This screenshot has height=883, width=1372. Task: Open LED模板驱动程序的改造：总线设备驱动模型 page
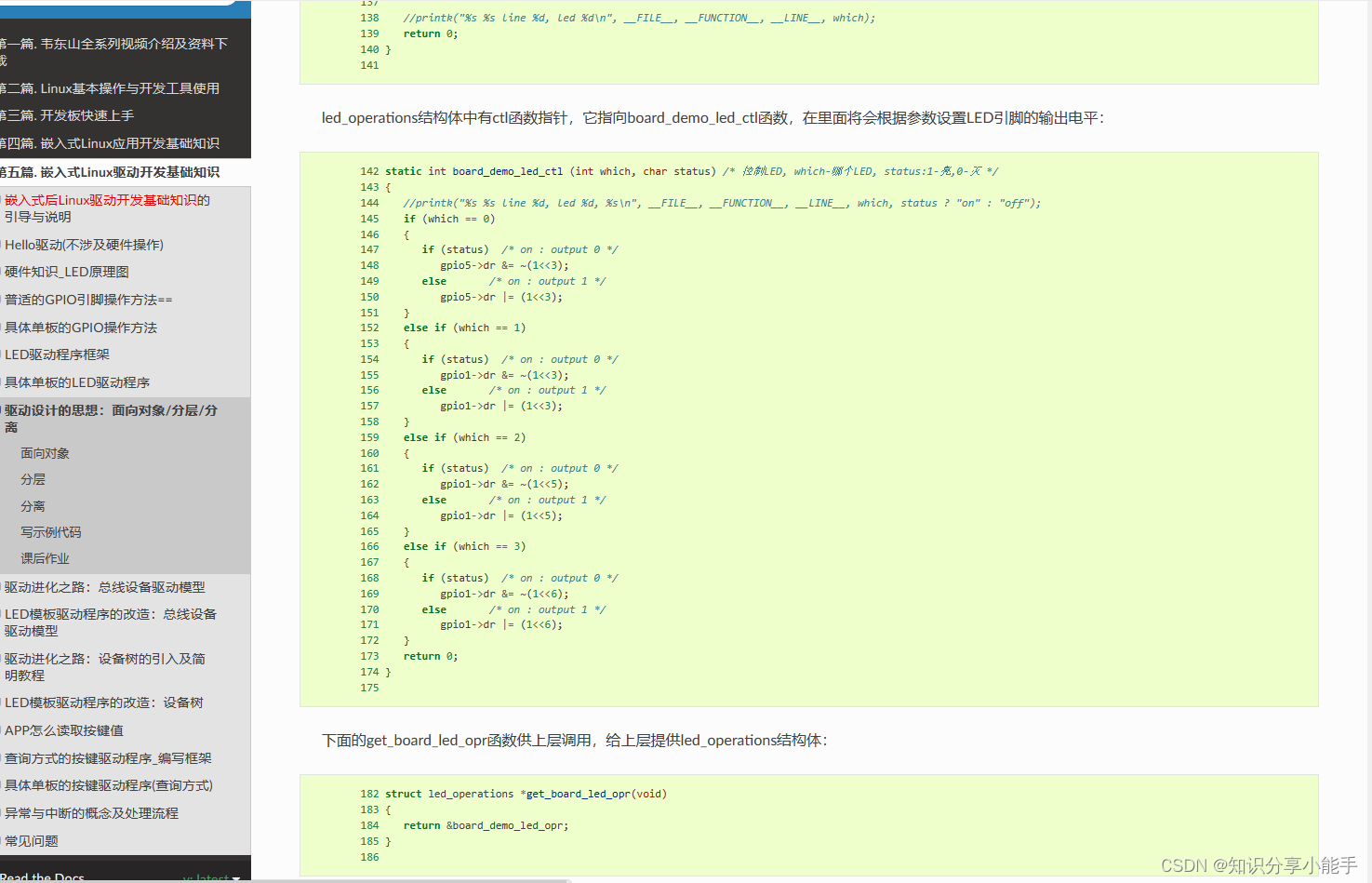(111, 622)
